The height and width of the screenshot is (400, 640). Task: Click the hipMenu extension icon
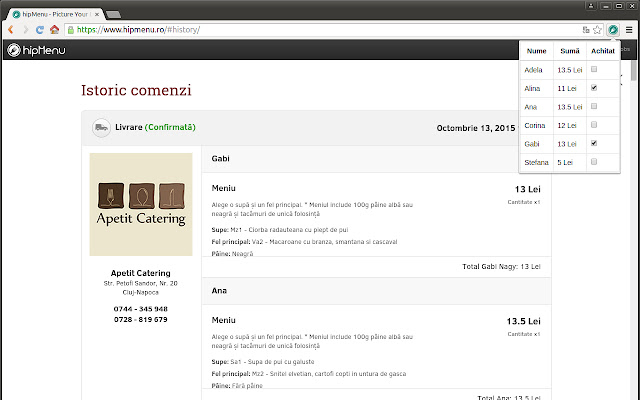click(x=613, y=29)
